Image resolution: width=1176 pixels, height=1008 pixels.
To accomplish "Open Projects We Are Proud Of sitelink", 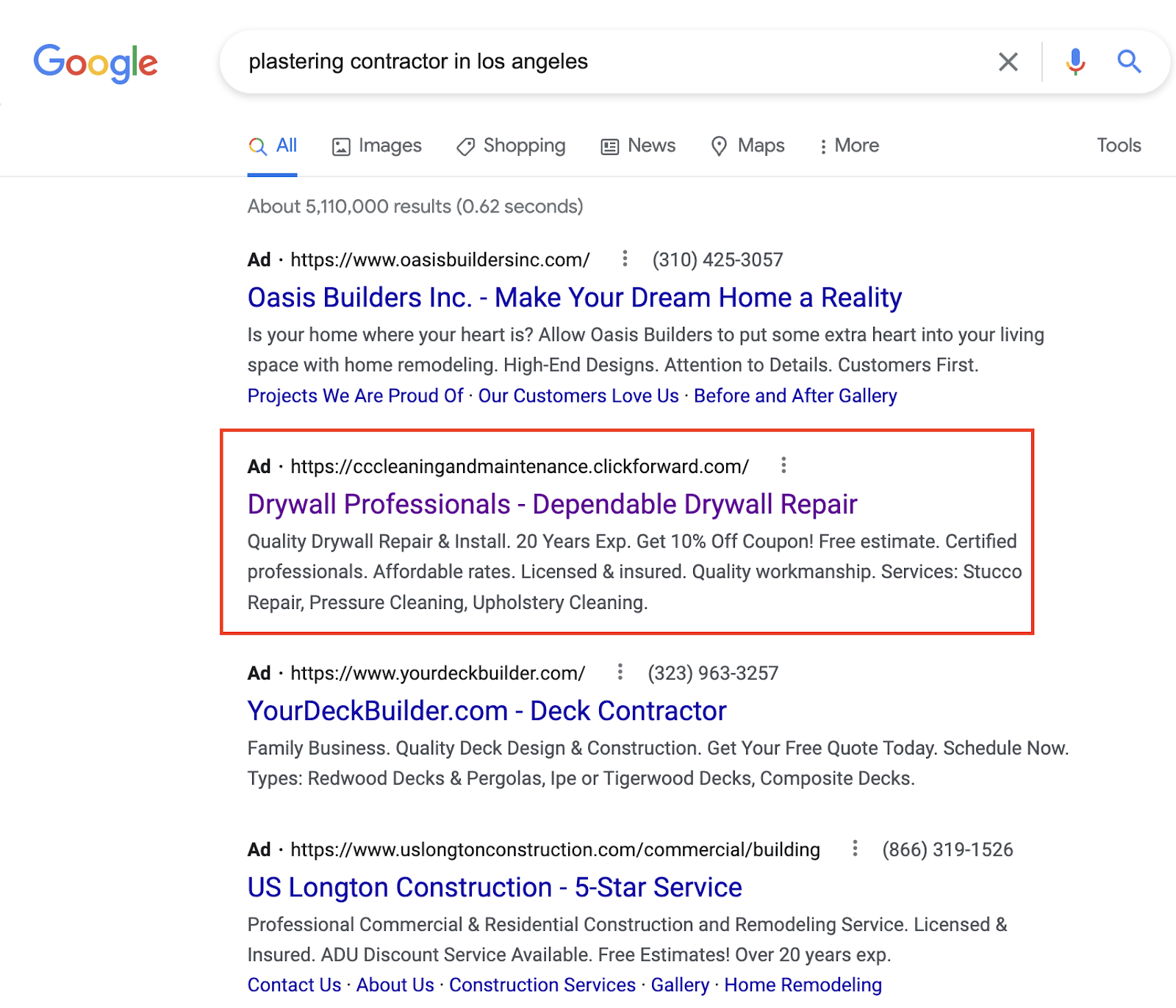I will (356, 396).
